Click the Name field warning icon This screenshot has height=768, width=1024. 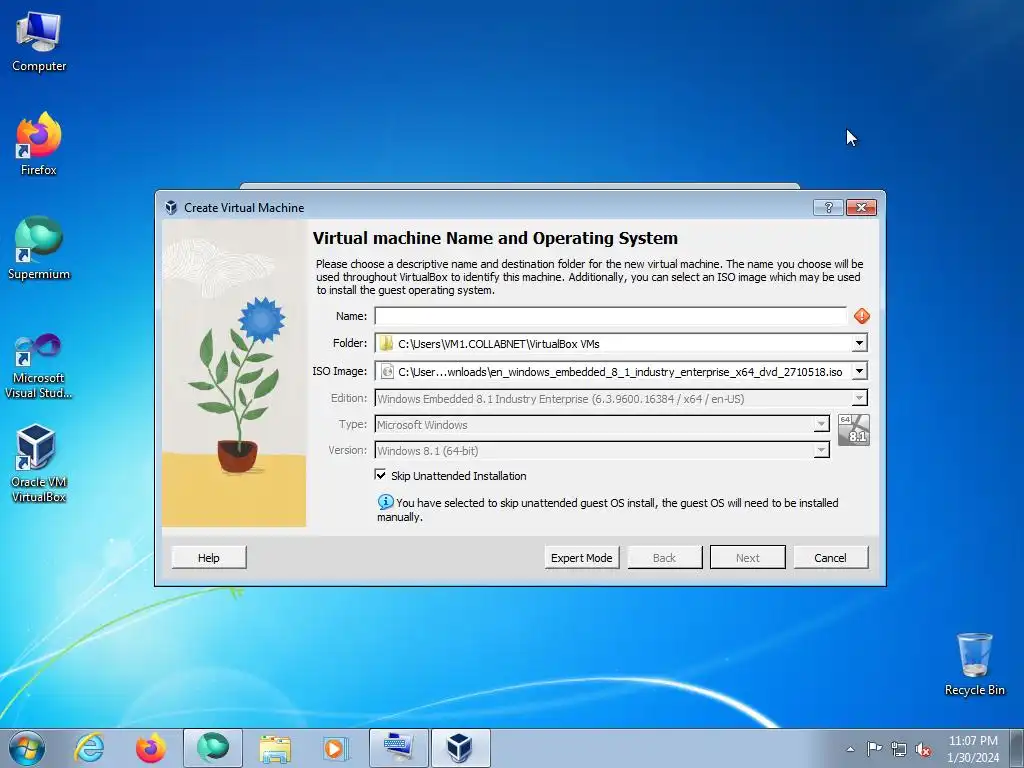(861, 316)
